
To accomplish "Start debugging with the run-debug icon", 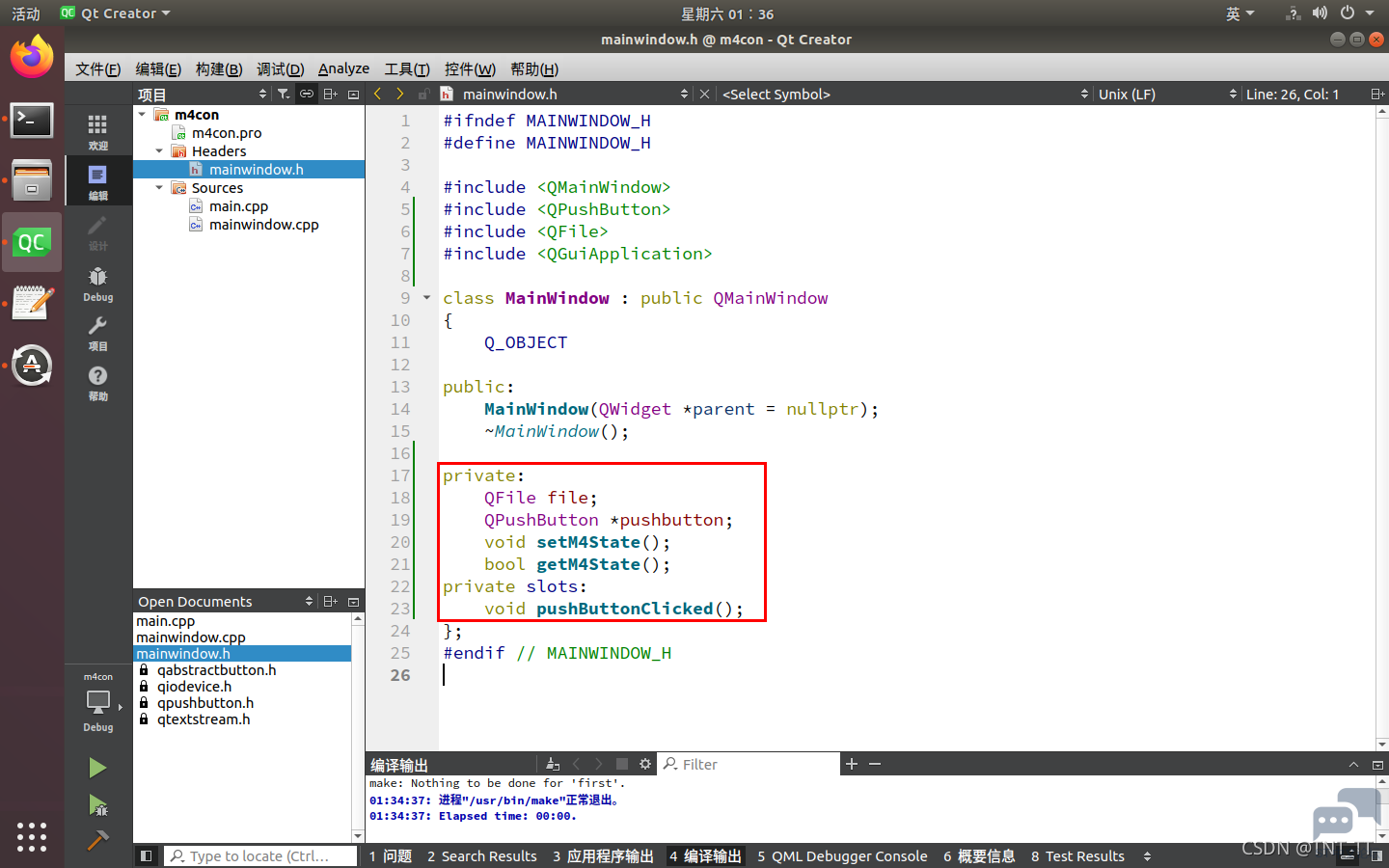I will tap(97, 804).
